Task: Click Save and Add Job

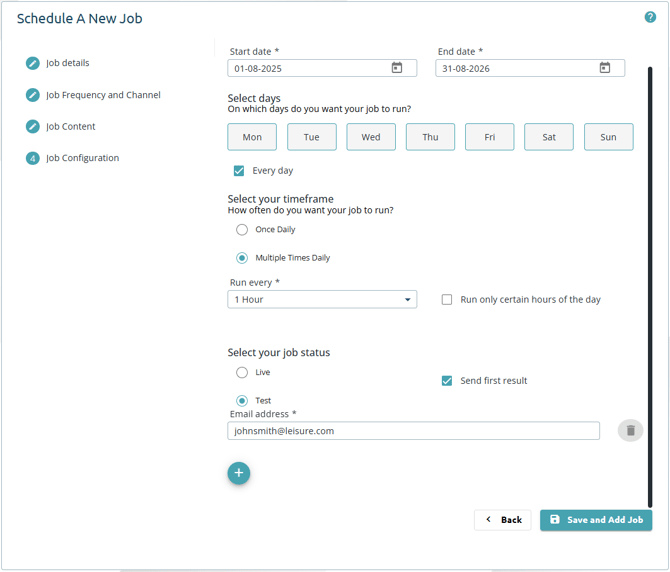Action: (x=596, y=520)
